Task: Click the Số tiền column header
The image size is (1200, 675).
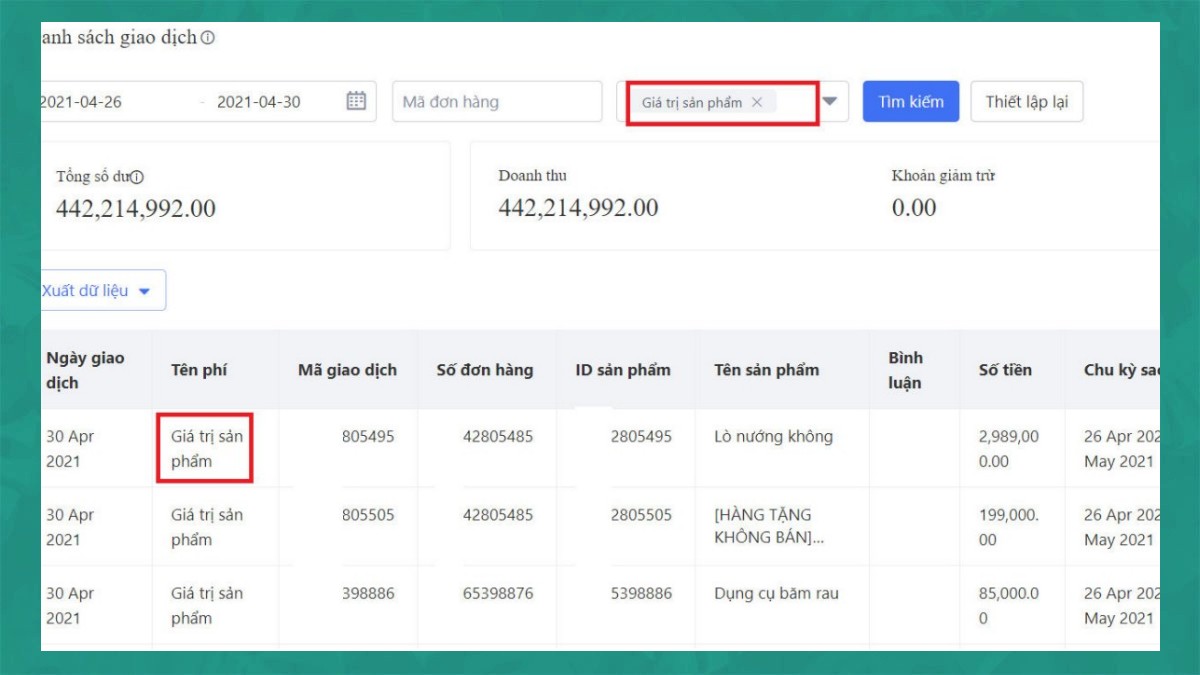Action: (x=1004, y=370)
